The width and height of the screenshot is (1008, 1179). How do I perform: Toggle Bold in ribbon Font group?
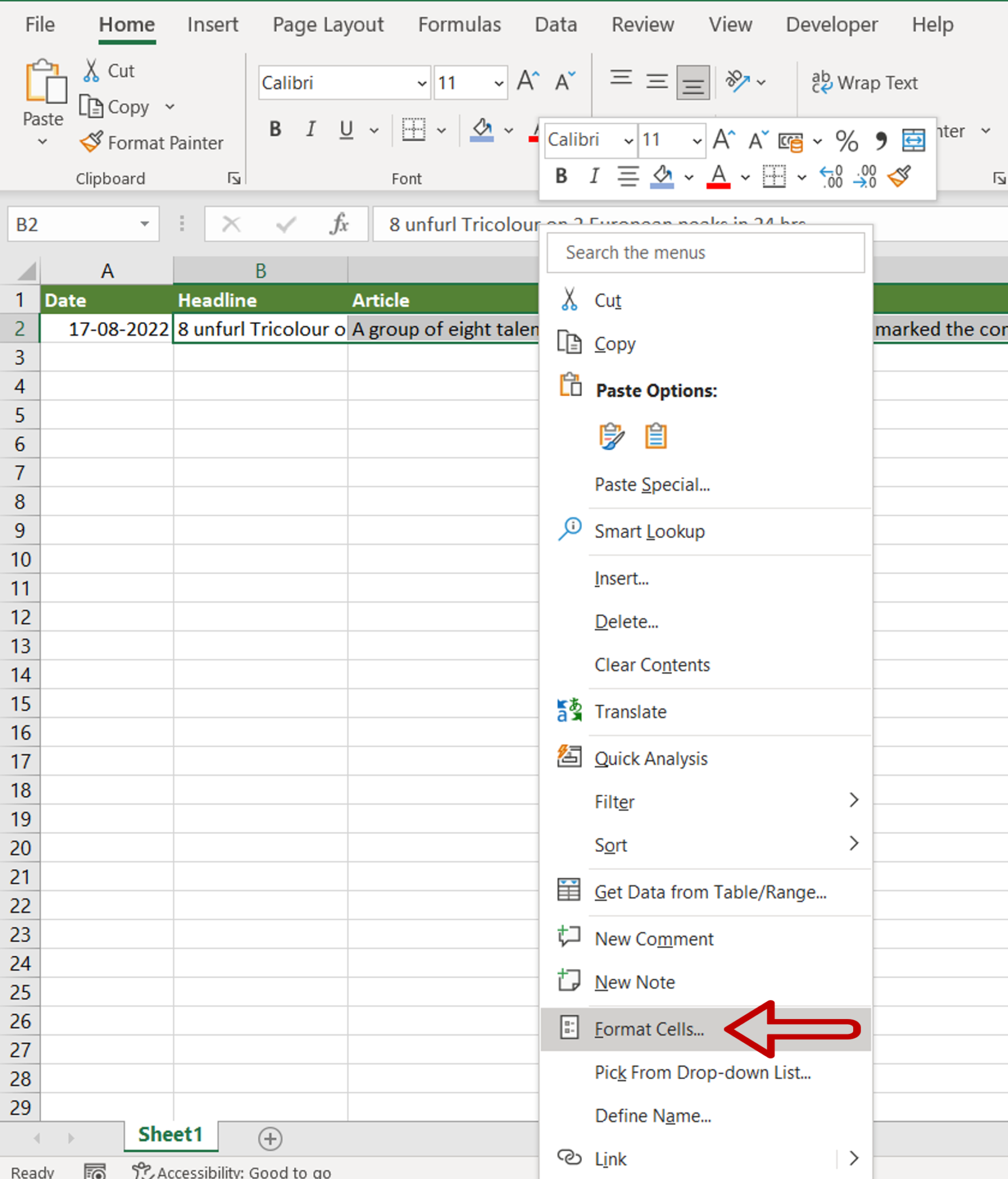coord(275,130)
